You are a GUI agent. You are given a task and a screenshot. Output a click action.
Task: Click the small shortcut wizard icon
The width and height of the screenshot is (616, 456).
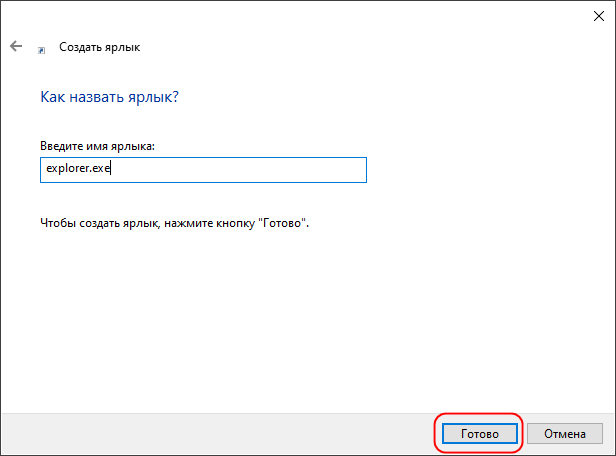click(41, 50)
